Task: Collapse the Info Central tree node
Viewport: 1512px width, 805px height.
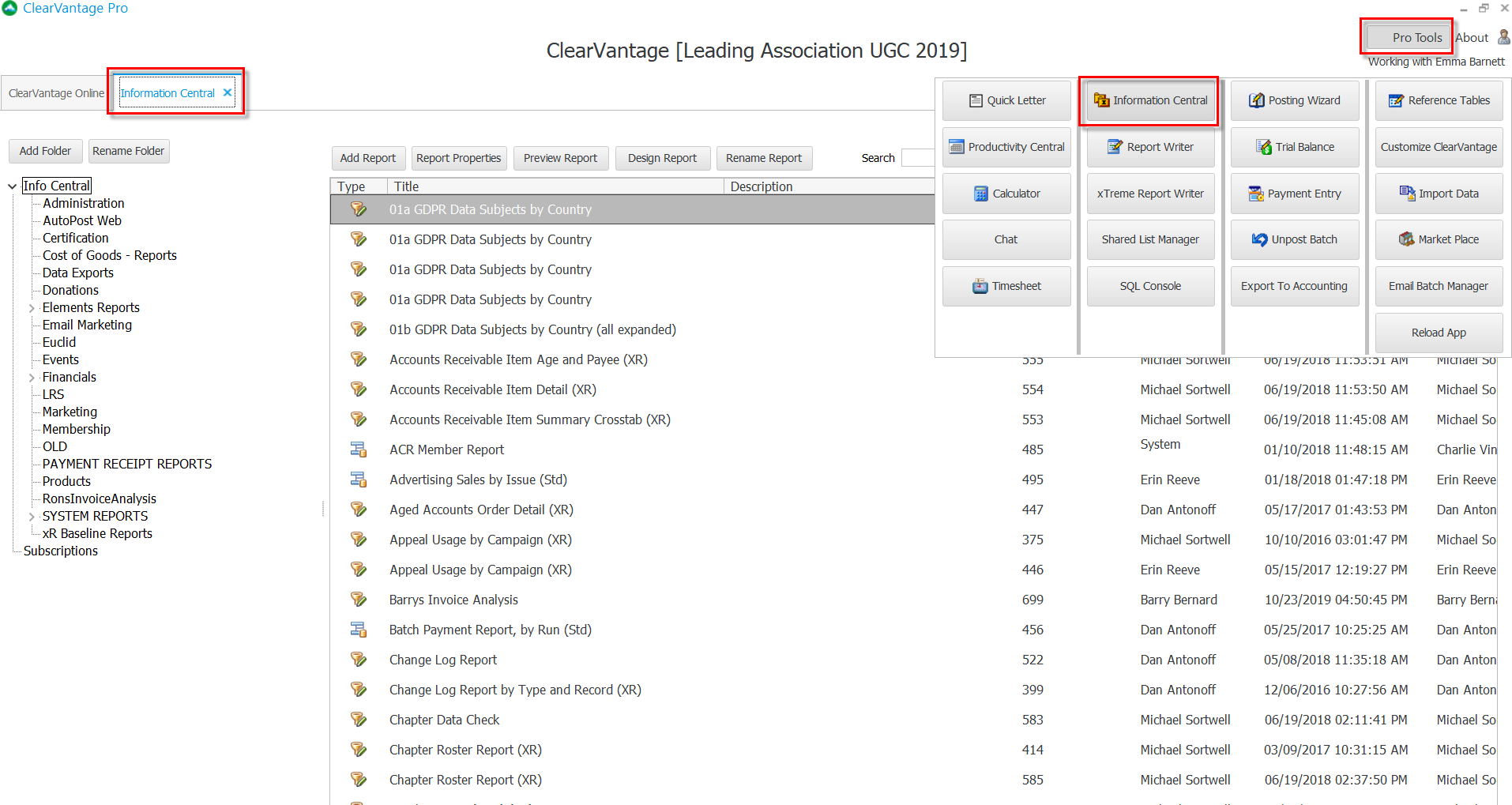Action: [x=12, y=186]
